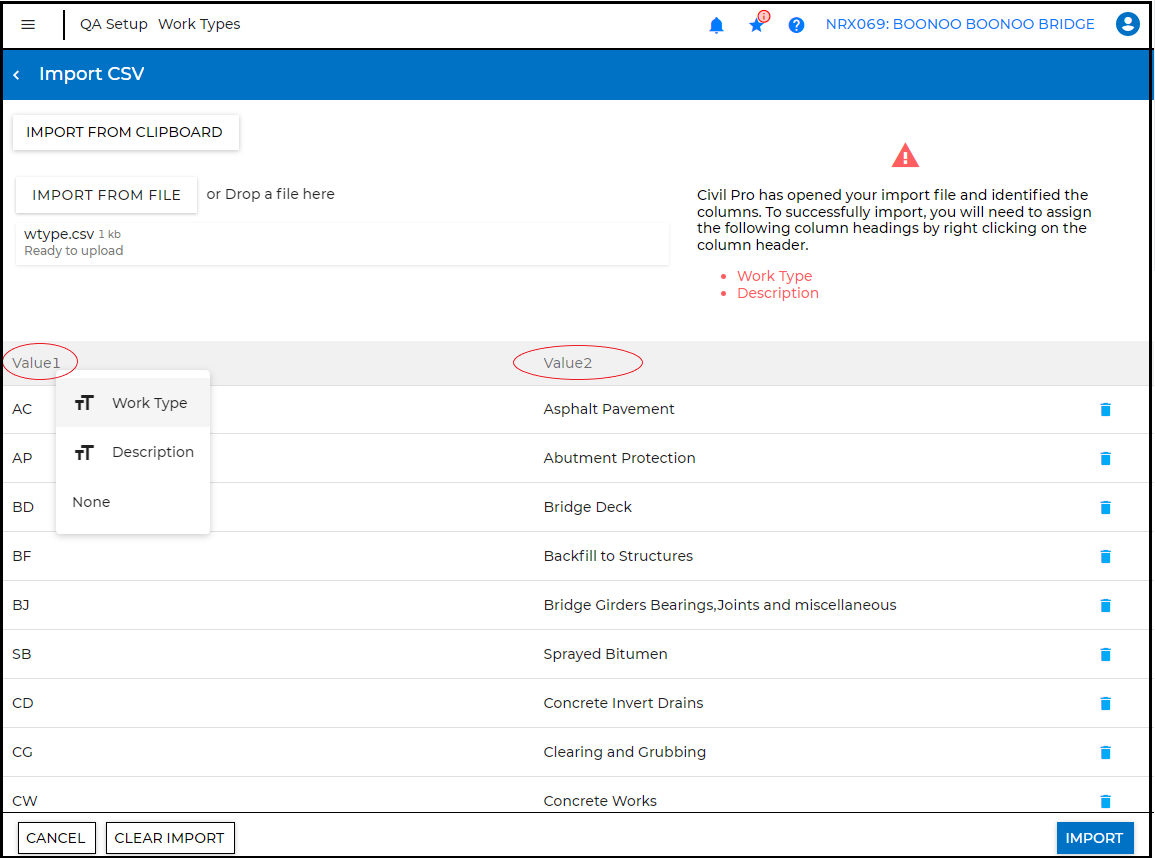Click the 'BF' code cell
Viewport: 1155px width, 858px height.
(21, 556)
